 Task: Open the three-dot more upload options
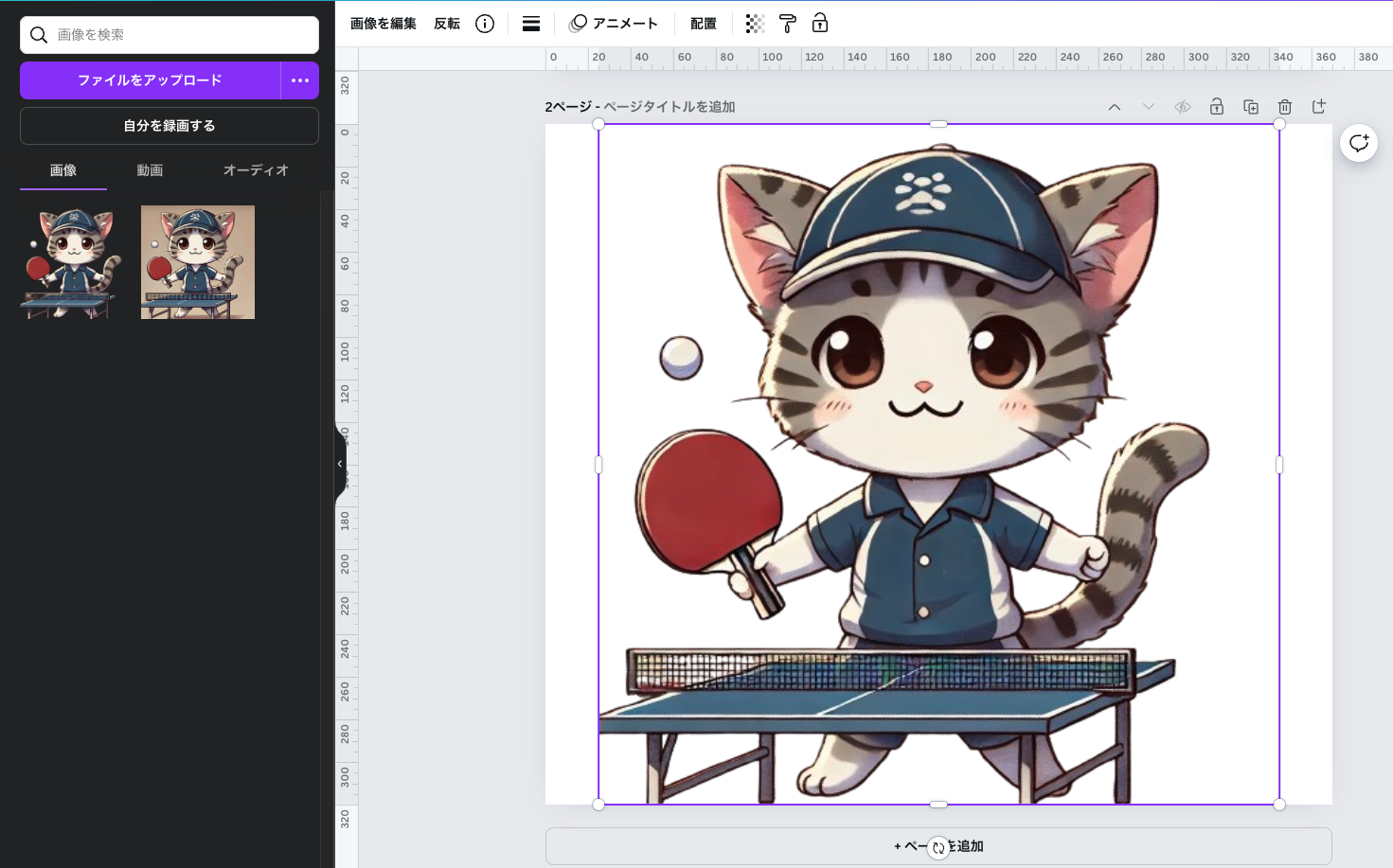pyautogui.click(x=300, y=80)
